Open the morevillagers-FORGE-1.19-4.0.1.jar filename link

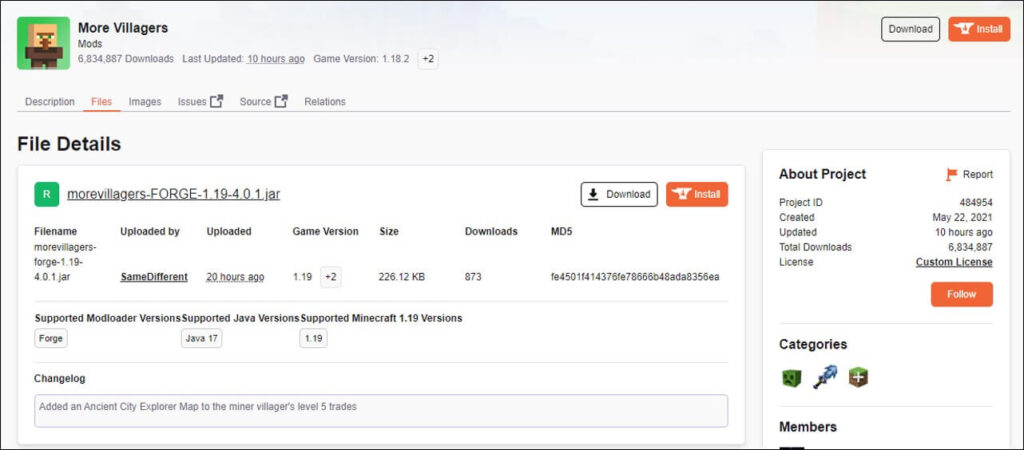click(x=174, y=195)
